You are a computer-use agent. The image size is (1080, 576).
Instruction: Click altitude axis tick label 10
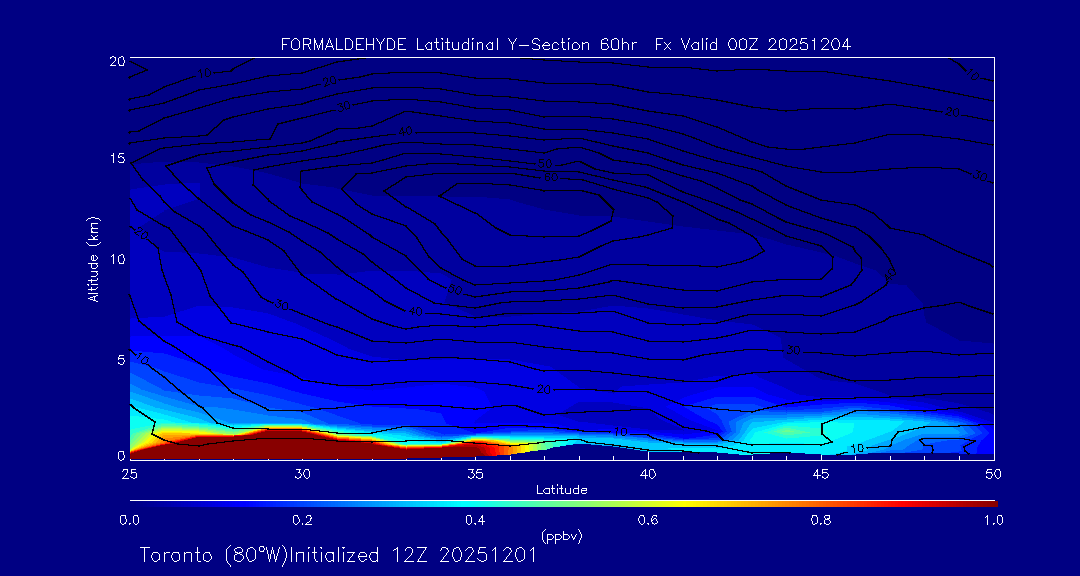(x=116, y=259)
